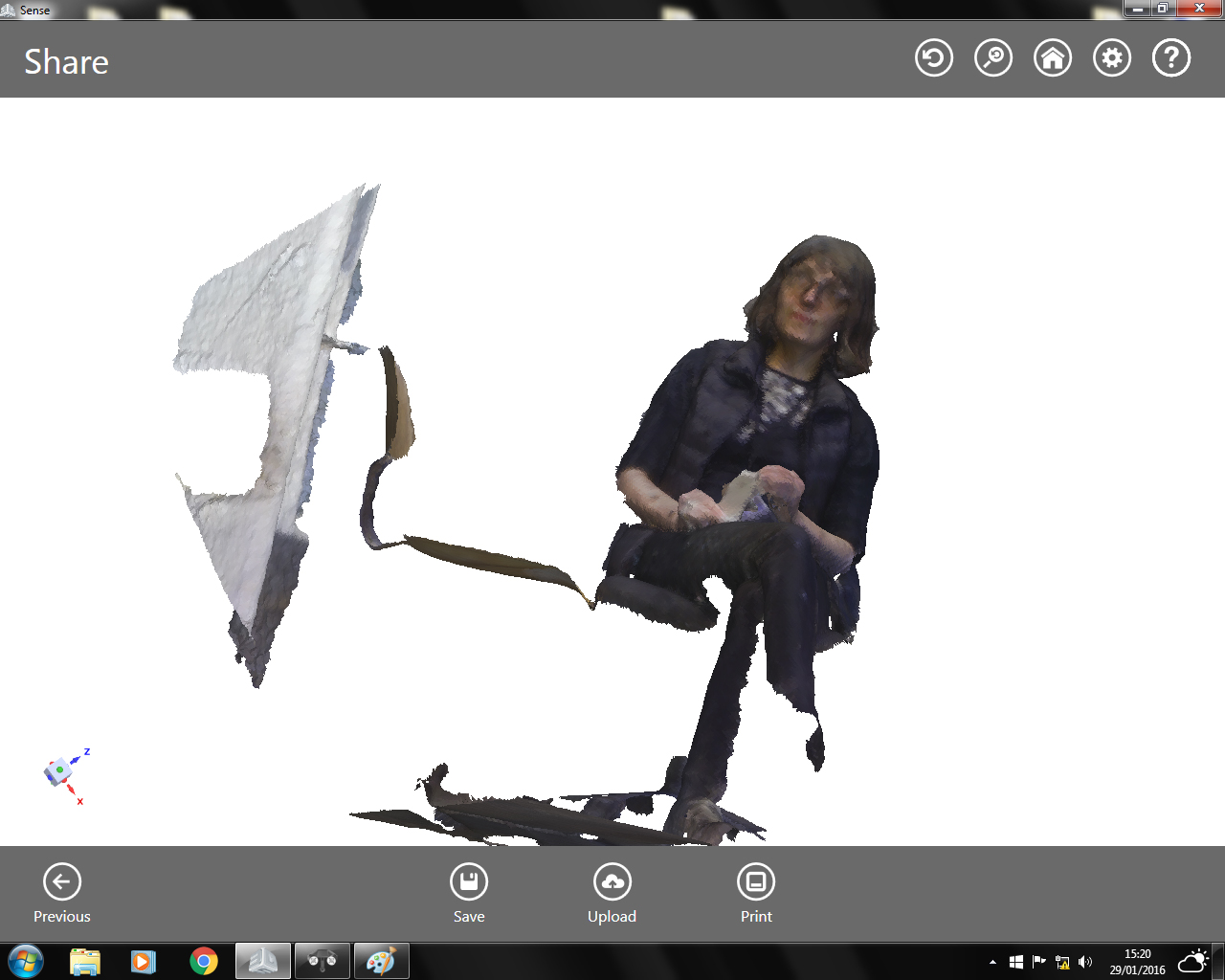Click the undo/restart circular arrow icon

click(934, 58)
